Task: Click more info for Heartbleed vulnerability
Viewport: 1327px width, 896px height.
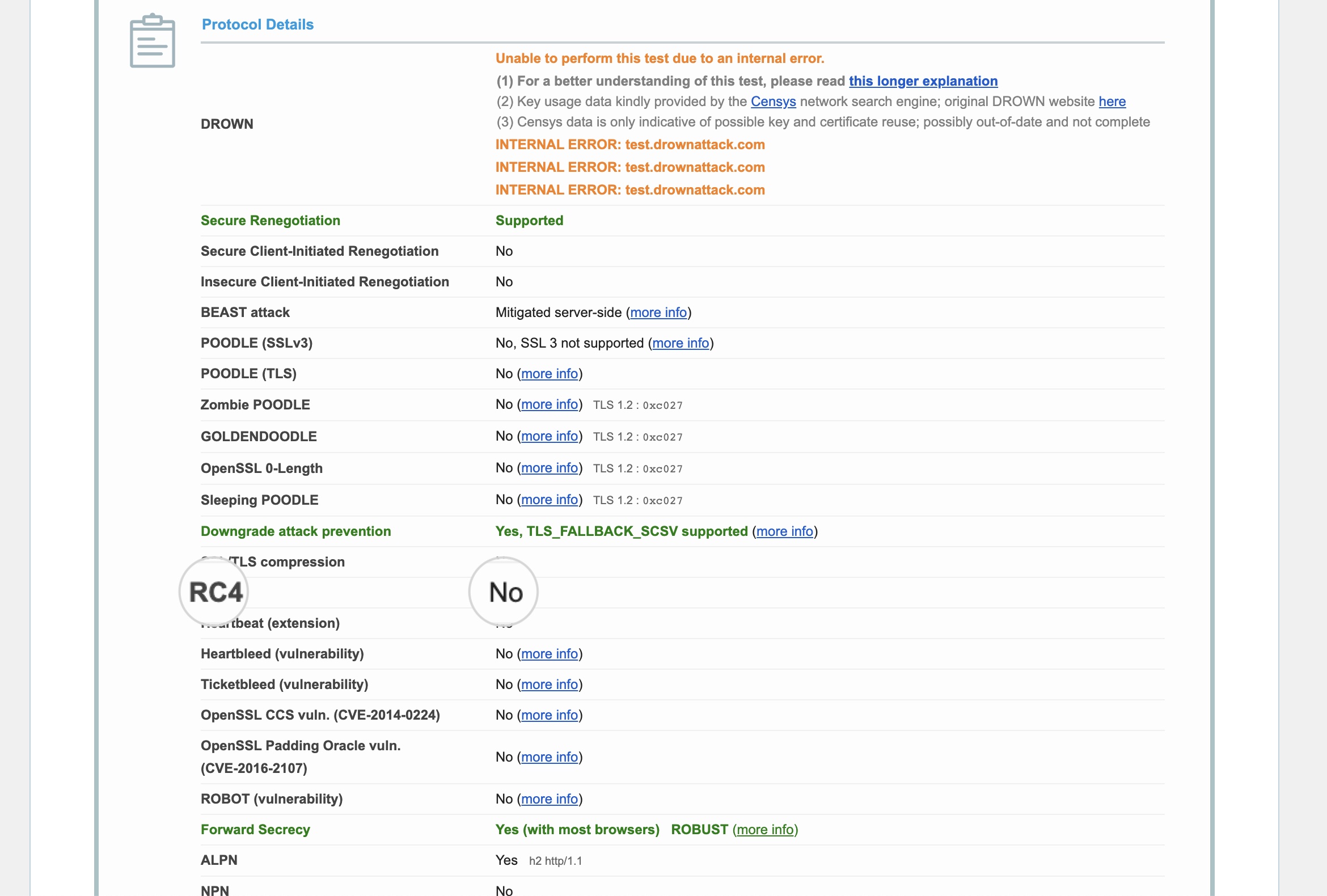Action: (550, 654)
